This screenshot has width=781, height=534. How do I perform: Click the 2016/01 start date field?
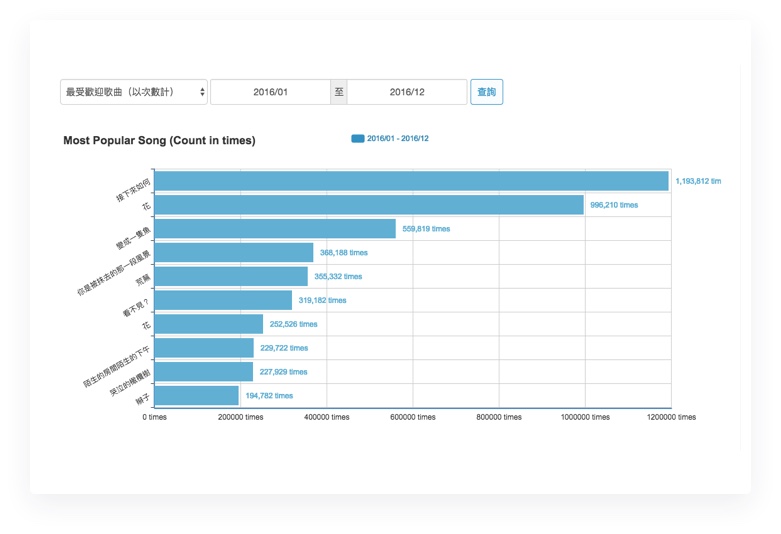pos(270,92)
